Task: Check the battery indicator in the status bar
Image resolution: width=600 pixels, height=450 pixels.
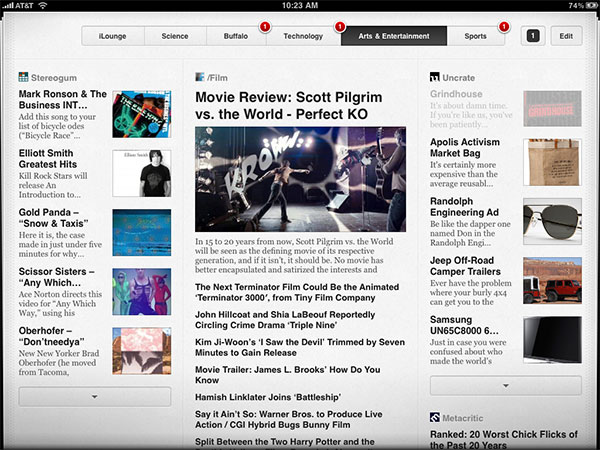Action: [x=592, y=5]
